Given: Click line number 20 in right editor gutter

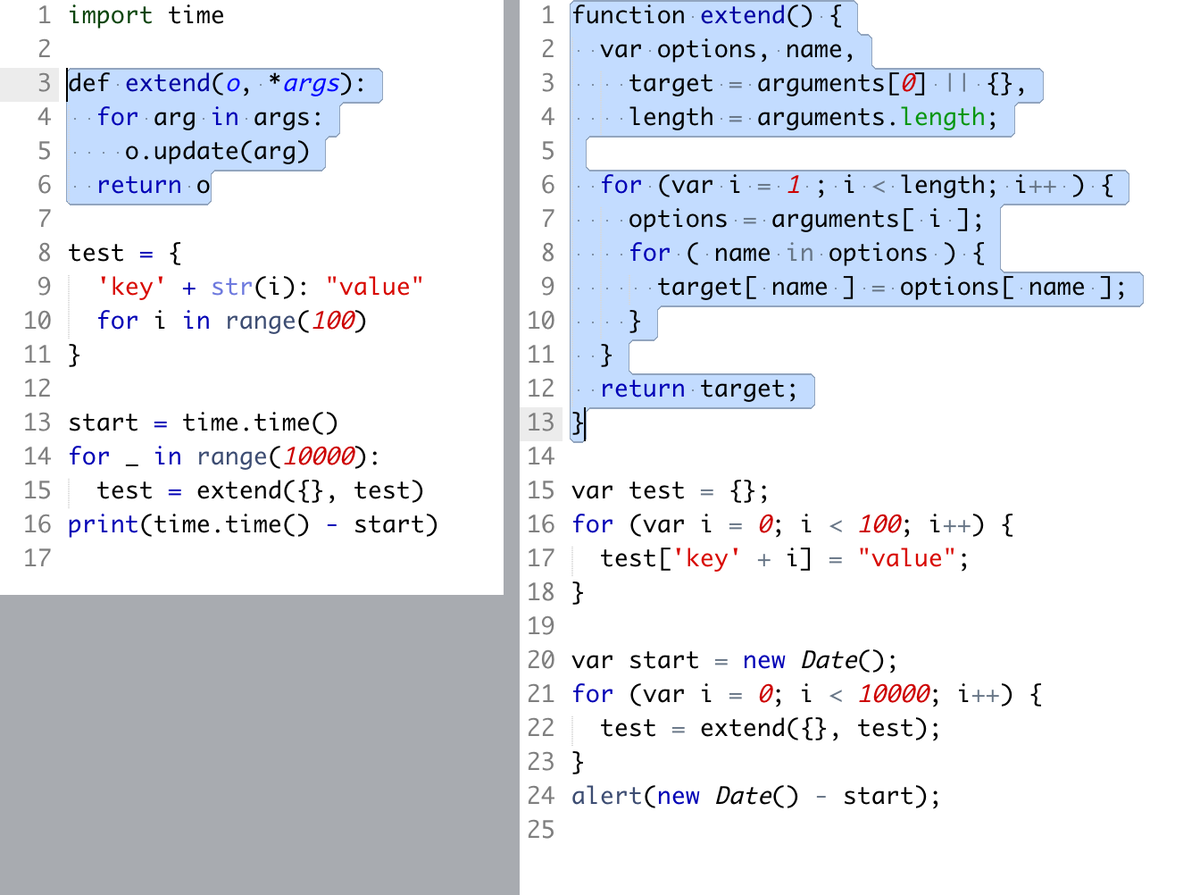Looking at the screenshot, I should click(541, 661).
